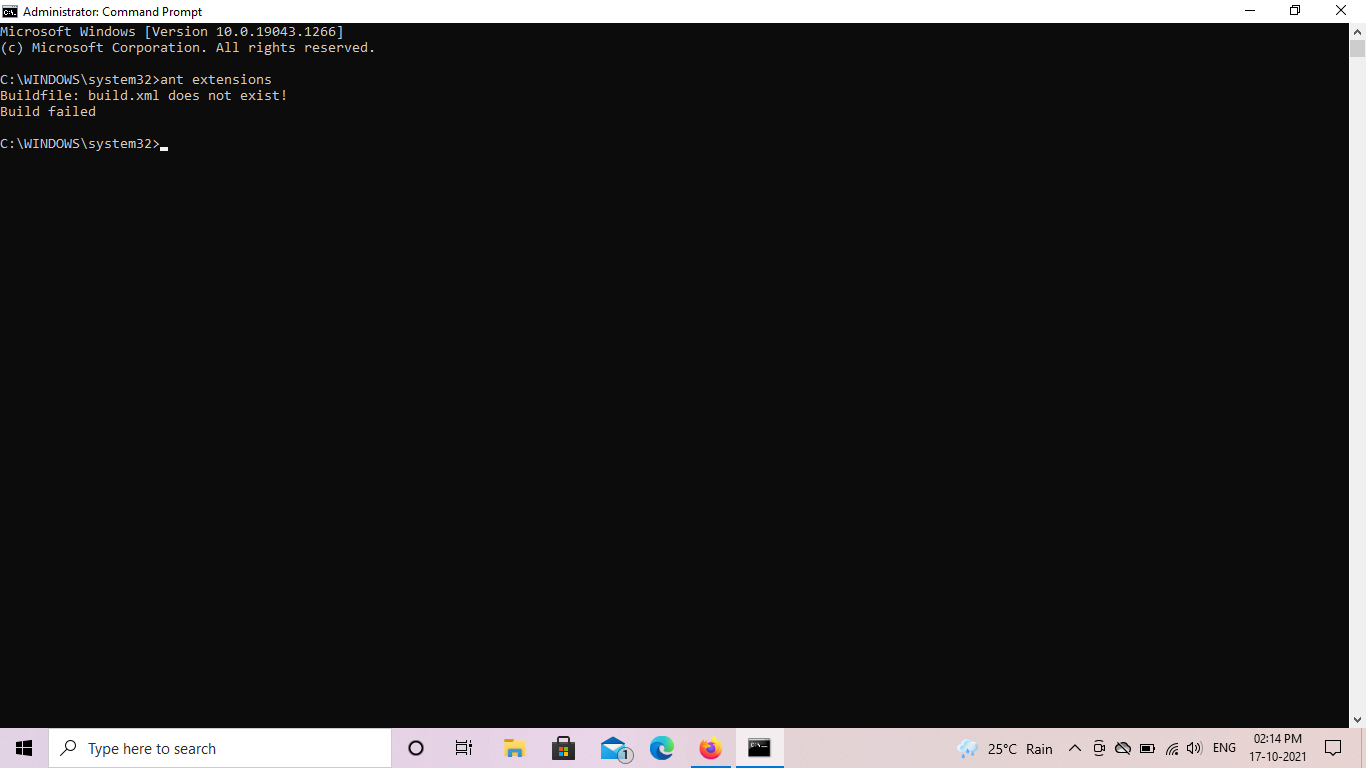Image resolution: width=1366 pixels, height=768 pixels.
Task: Click the scrollbar up arrow in Command Prompt
Action: pos(1357,32)
